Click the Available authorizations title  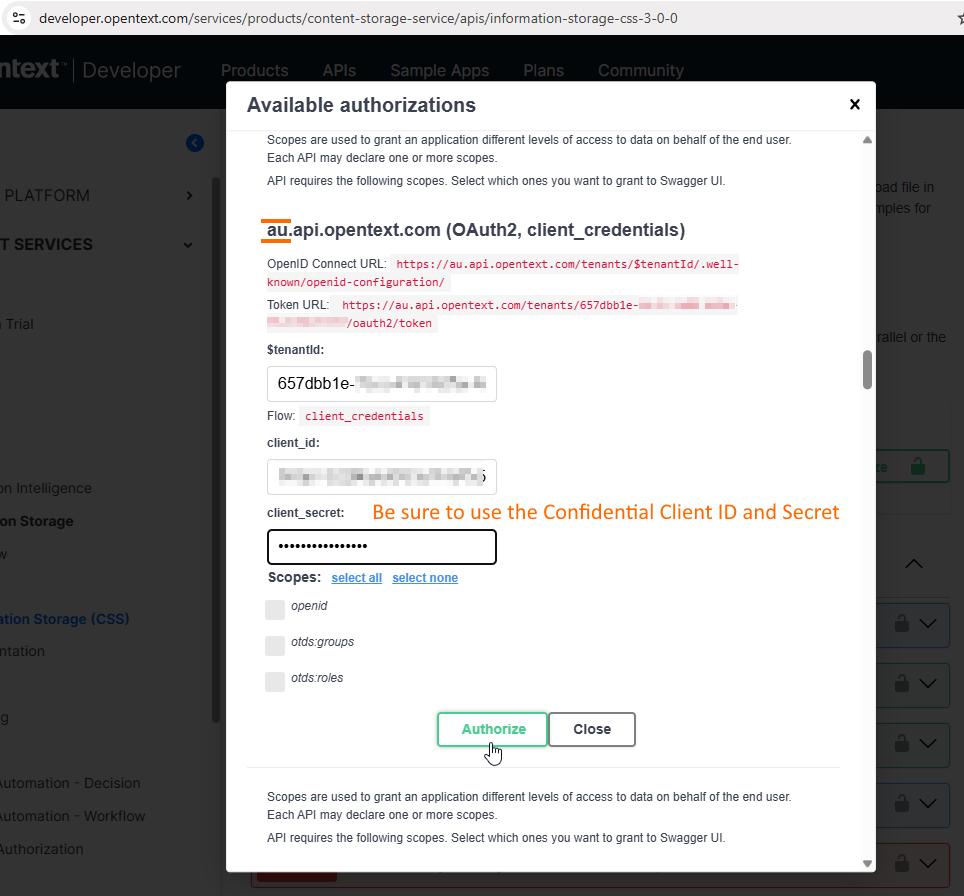point(362,105)
